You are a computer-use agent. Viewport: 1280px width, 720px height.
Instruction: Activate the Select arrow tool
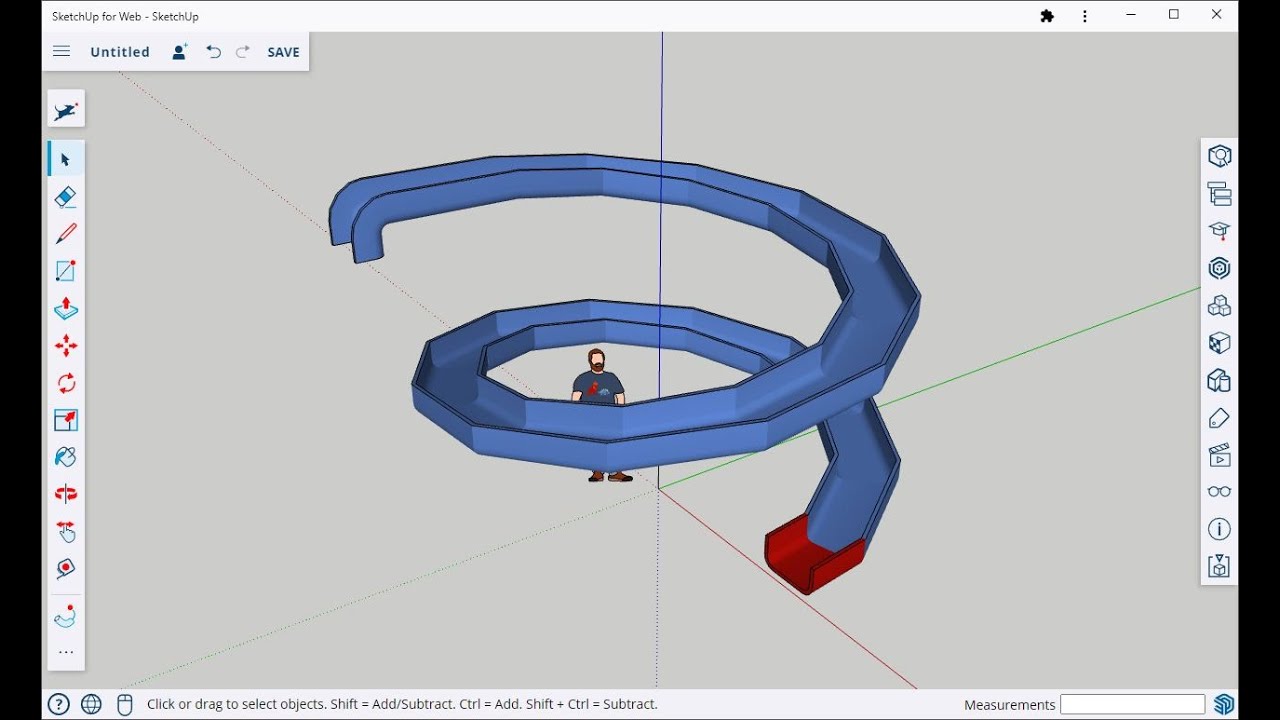tap(66, 160)
